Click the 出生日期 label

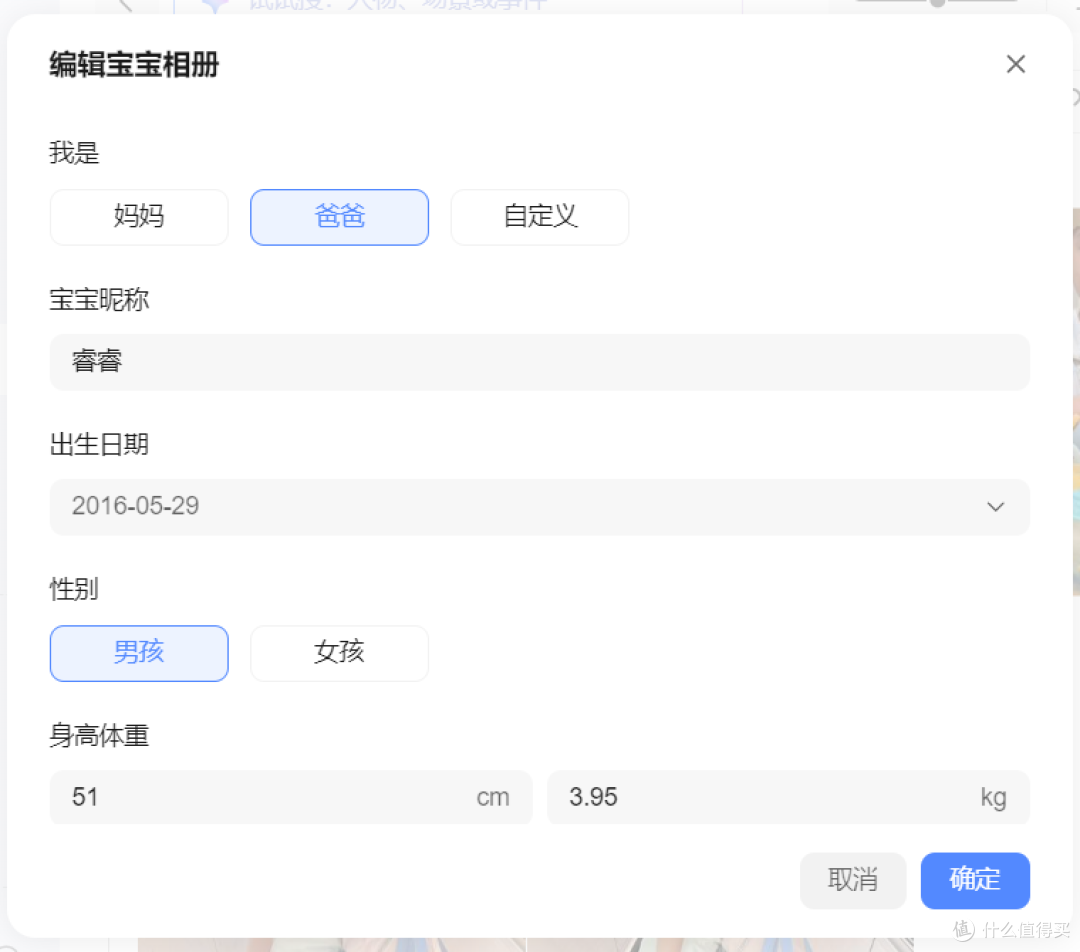point(99,444)
